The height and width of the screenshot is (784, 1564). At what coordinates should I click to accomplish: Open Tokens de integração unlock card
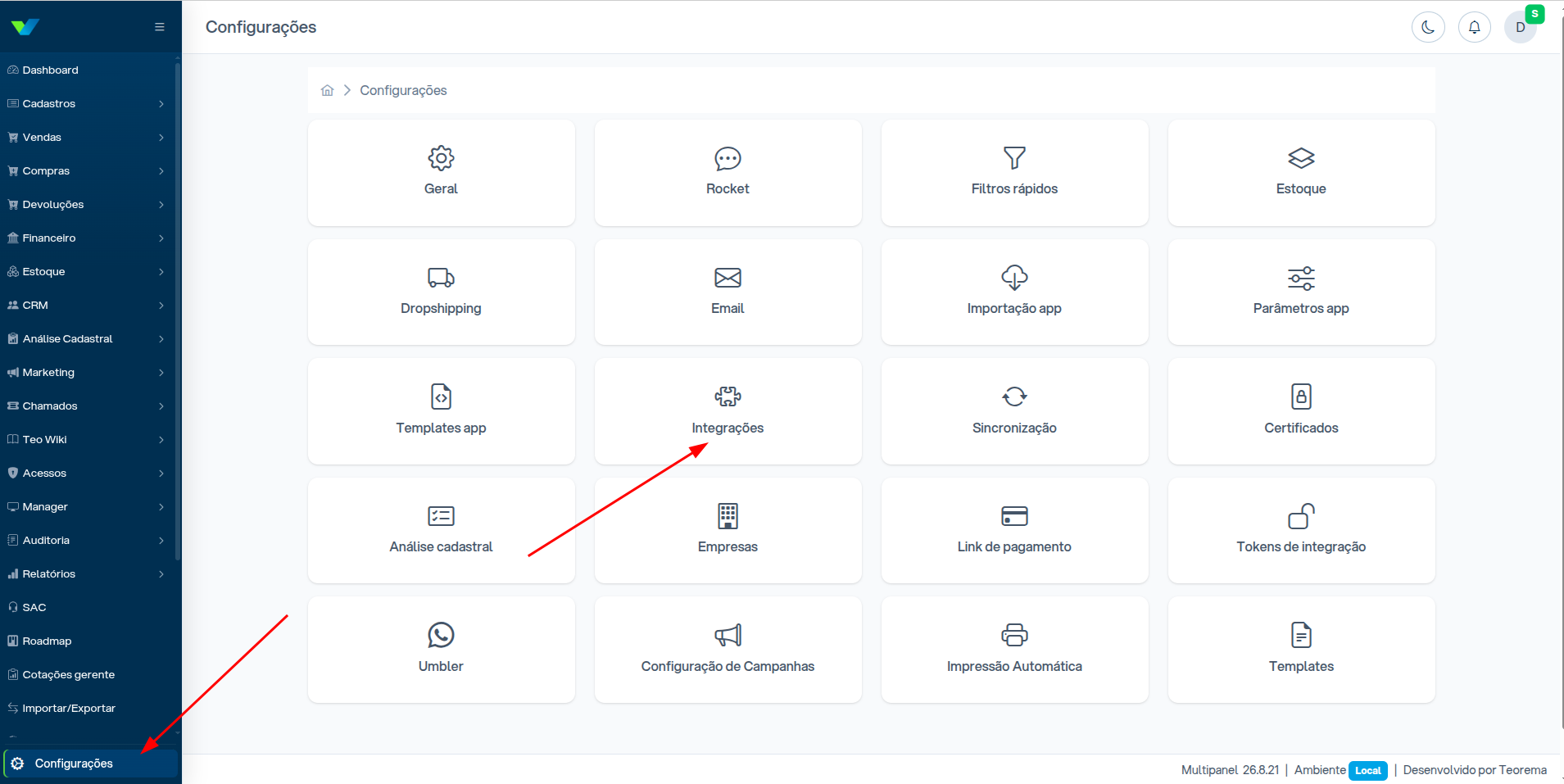[1301, 531]
